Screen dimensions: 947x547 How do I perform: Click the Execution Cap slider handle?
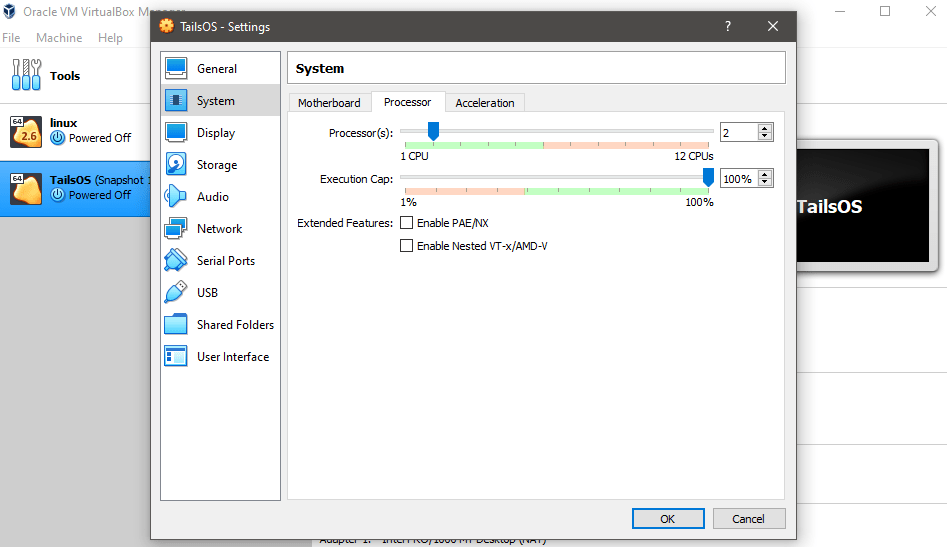pyautogui.click(x=708, y=177)
